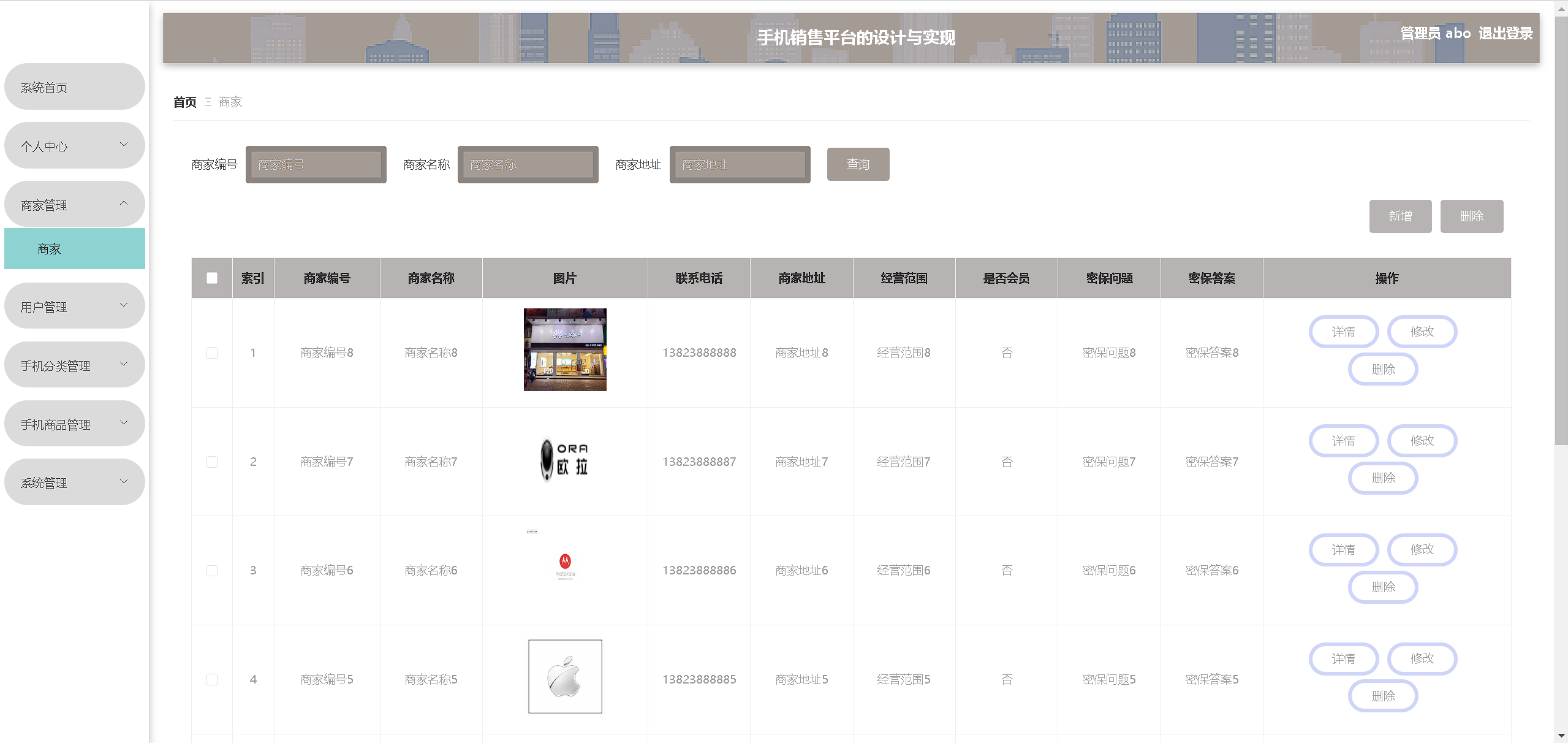Viewport: 1568px width, 743px height.
Task: Check the checkbox for row 商家编号8
Action: [212, 352]
